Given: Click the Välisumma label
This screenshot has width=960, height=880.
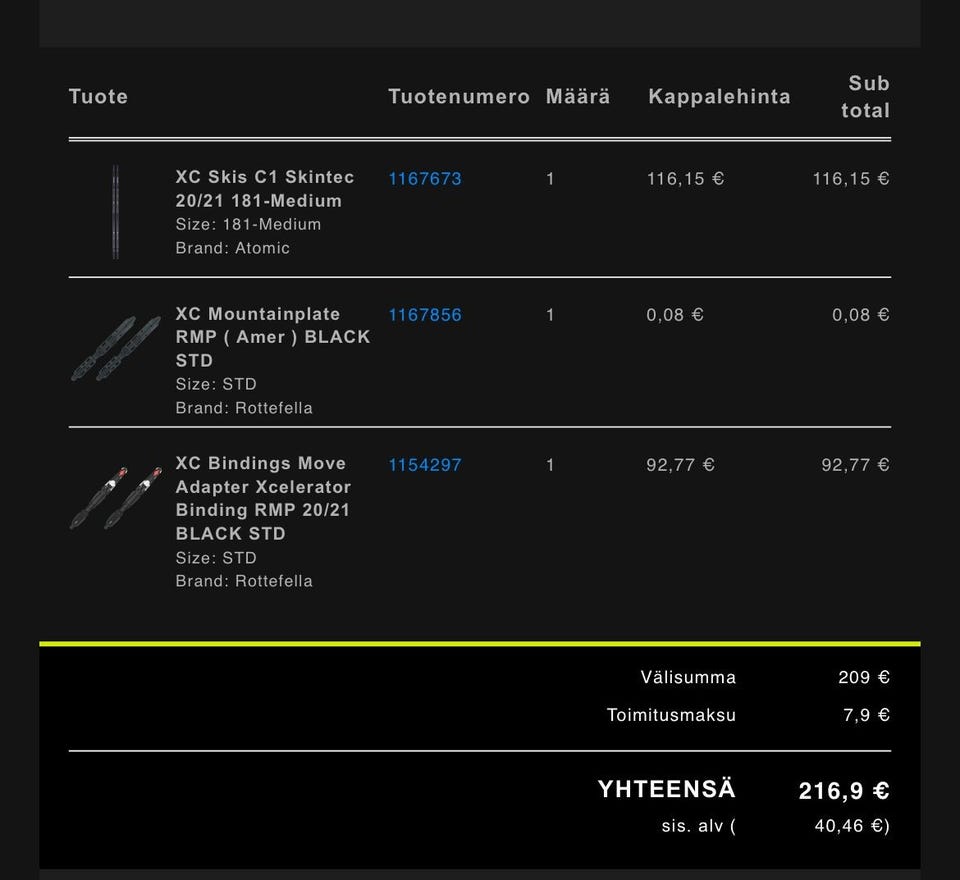Looking at the screenshot, I should click(688, 678).
